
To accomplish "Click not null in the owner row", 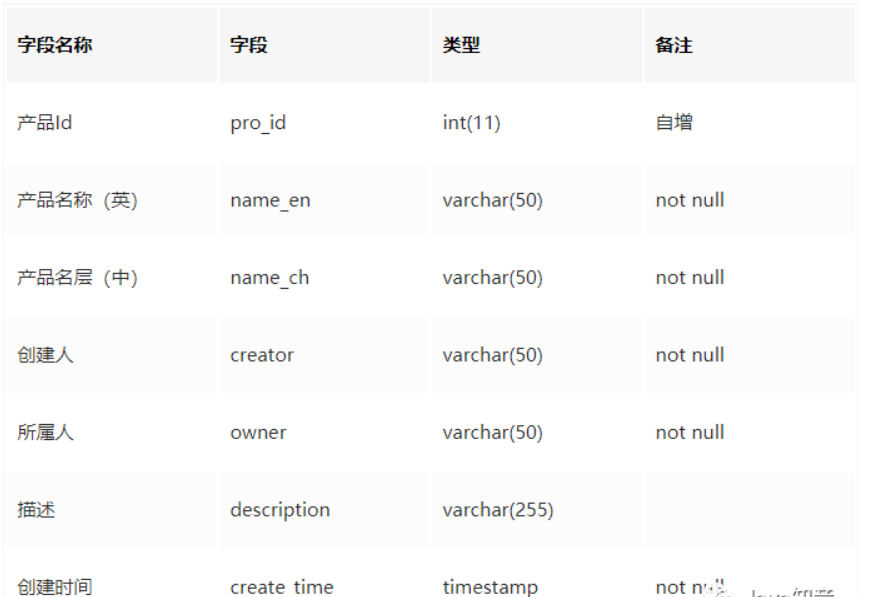I will click(x=750, y=432).
